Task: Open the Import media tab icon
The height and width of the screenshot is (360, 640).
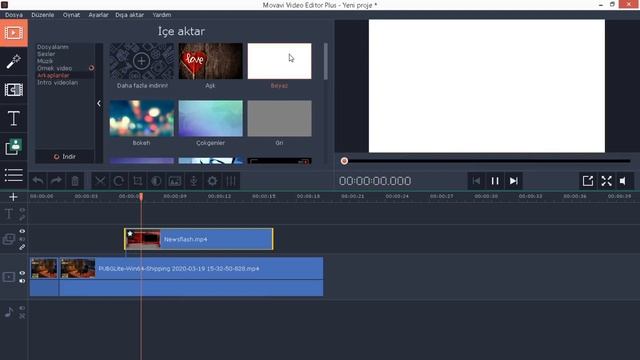Action: pos(13,33)
